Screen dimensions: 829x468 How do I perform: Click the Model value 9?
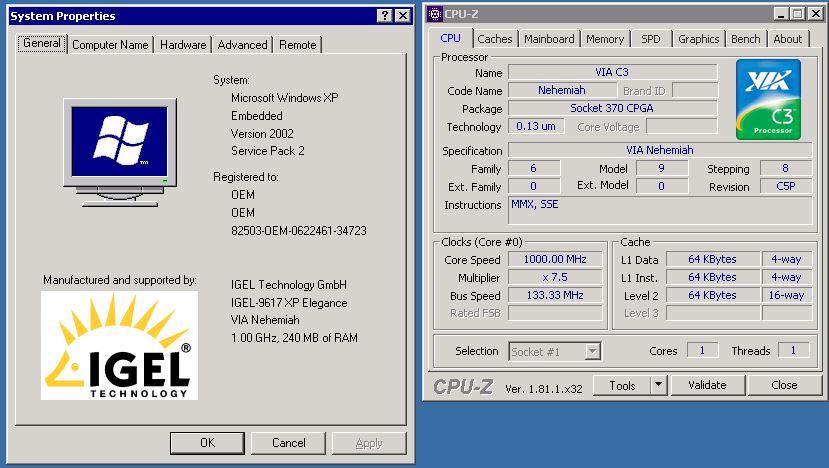(662, 168)
